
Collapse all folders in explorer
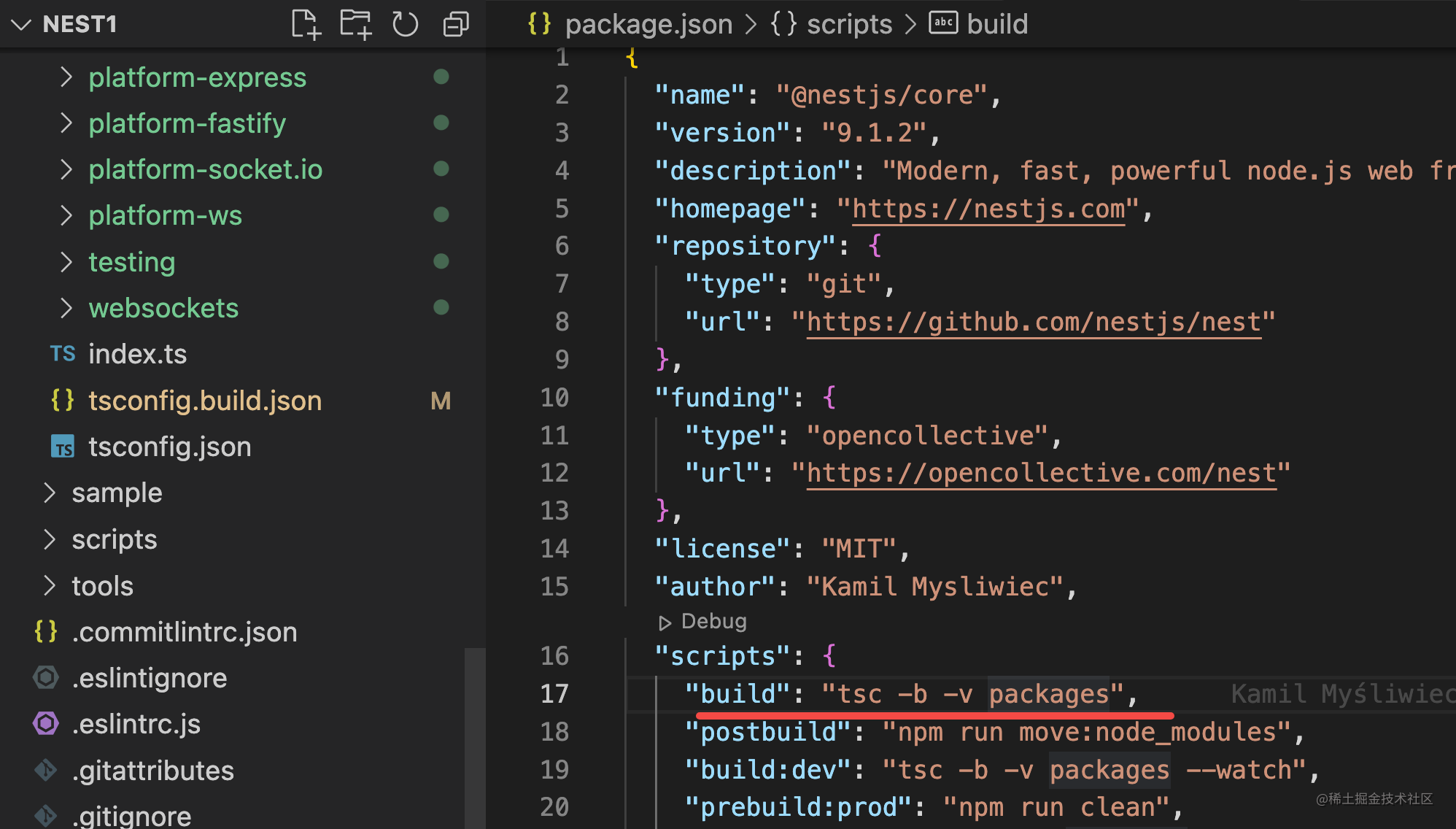(456, 24)
